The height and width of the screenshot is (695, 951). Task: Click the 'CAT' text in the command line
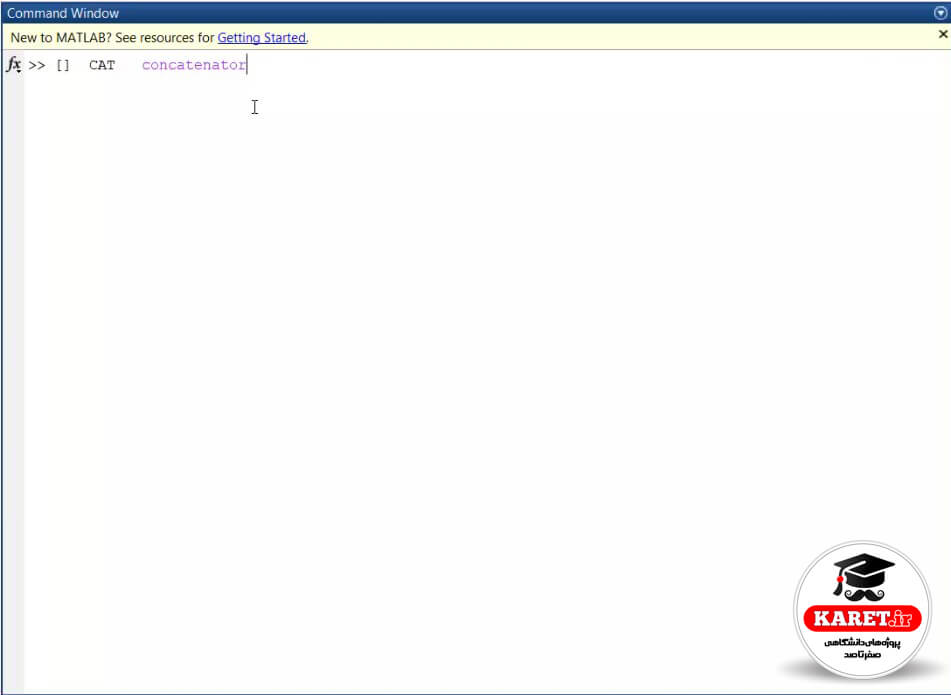102,65
